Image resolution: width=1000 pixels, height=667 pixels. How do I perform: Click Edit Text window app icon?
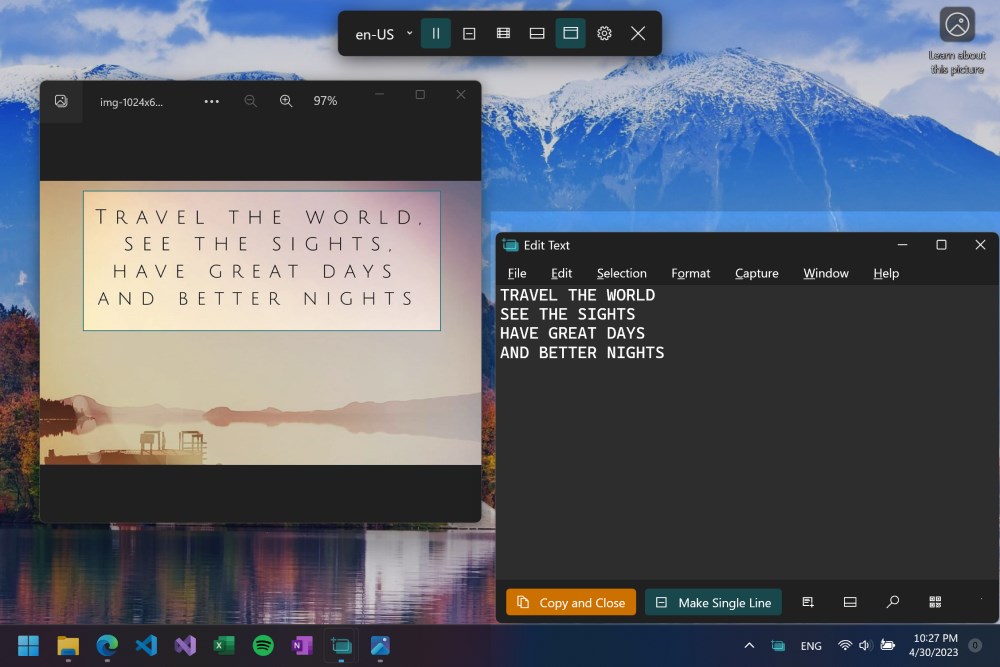click(510, 246)
